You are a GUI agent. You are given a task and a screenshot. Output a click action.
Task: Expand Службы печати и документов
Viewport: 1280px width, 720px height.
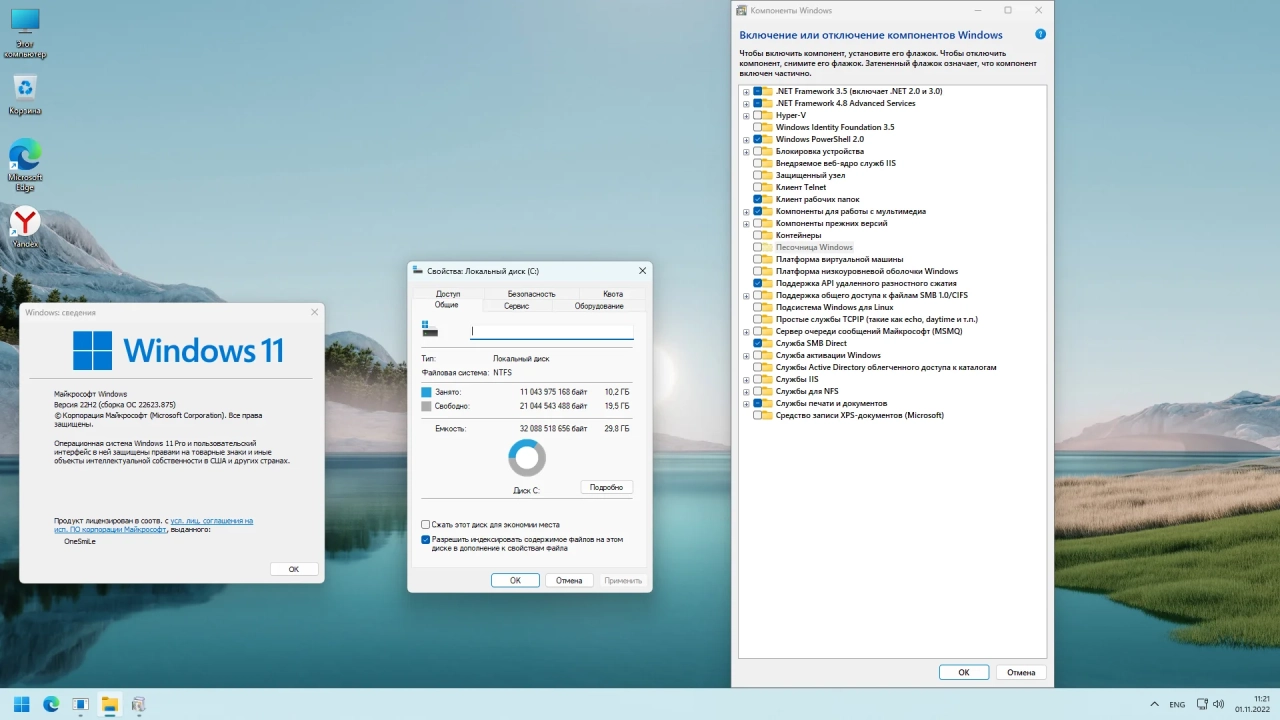tap(746, 403)
